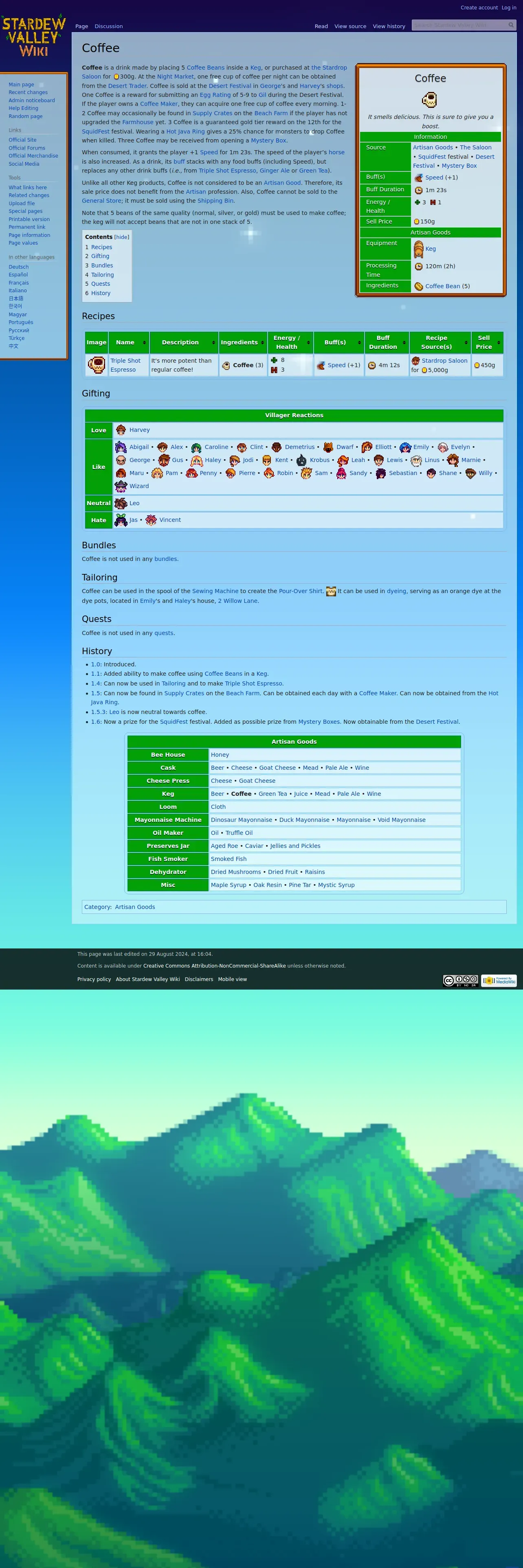Click Krobus's portrait icon
Screen dimensions: 523x1568
(x=301, y=460)
